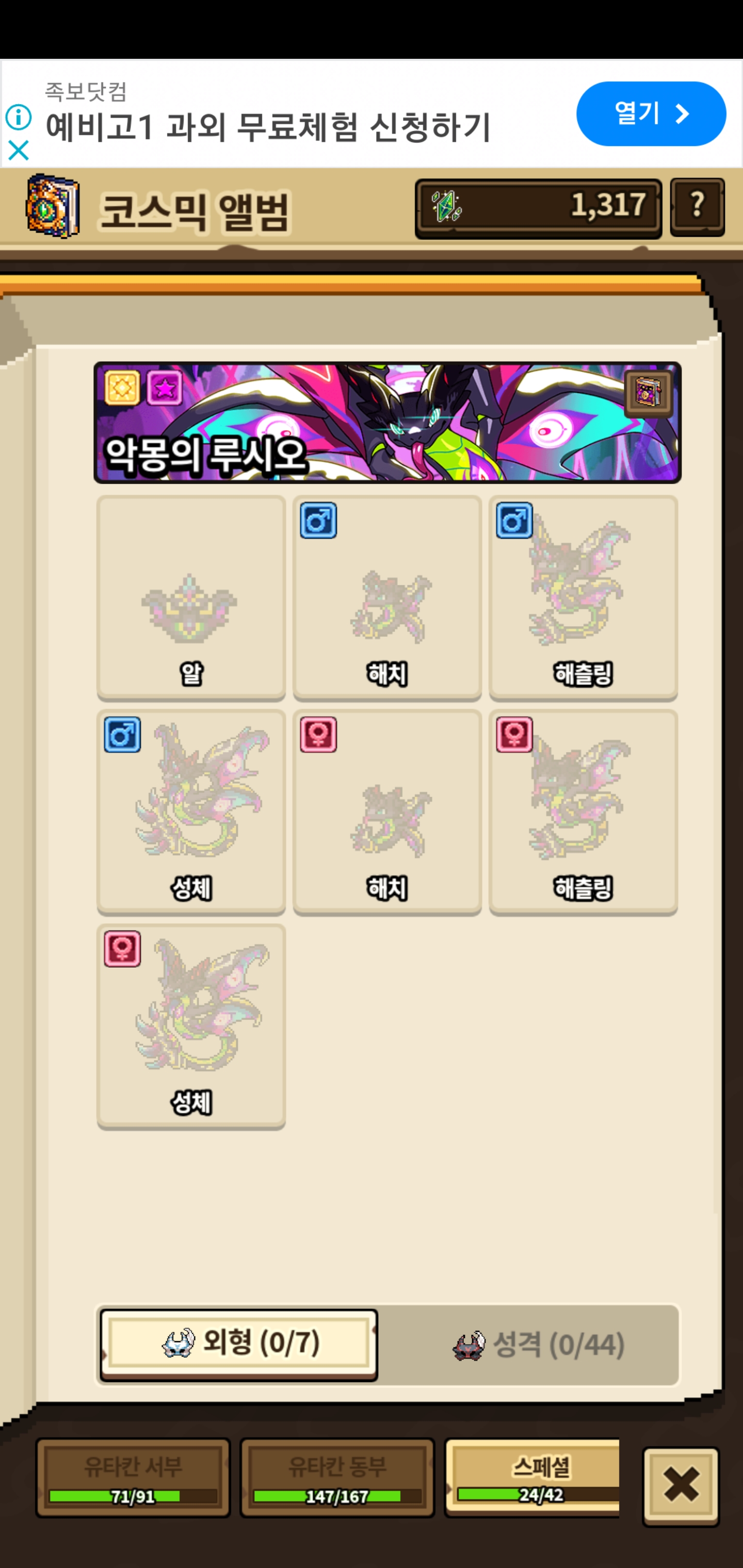The width and height of the screenshot is (743, 1568).
Task: Click the 열기 ad button
Action: pyautogui.click(x=651, y=114)
